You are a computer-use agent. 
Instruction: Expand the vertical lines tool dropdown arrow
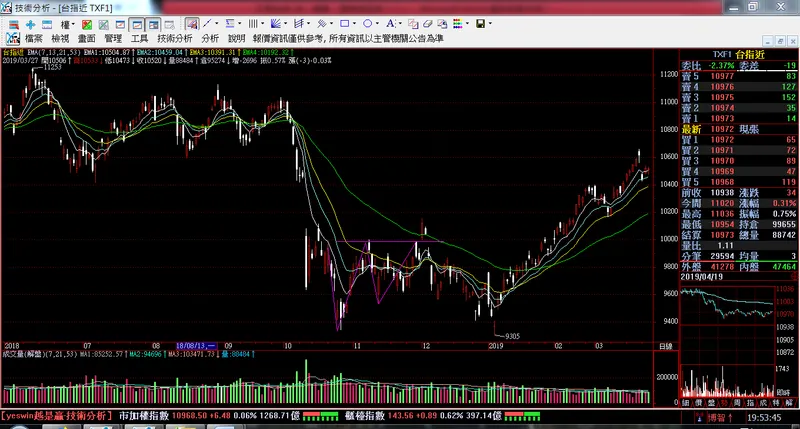point(262,23)
